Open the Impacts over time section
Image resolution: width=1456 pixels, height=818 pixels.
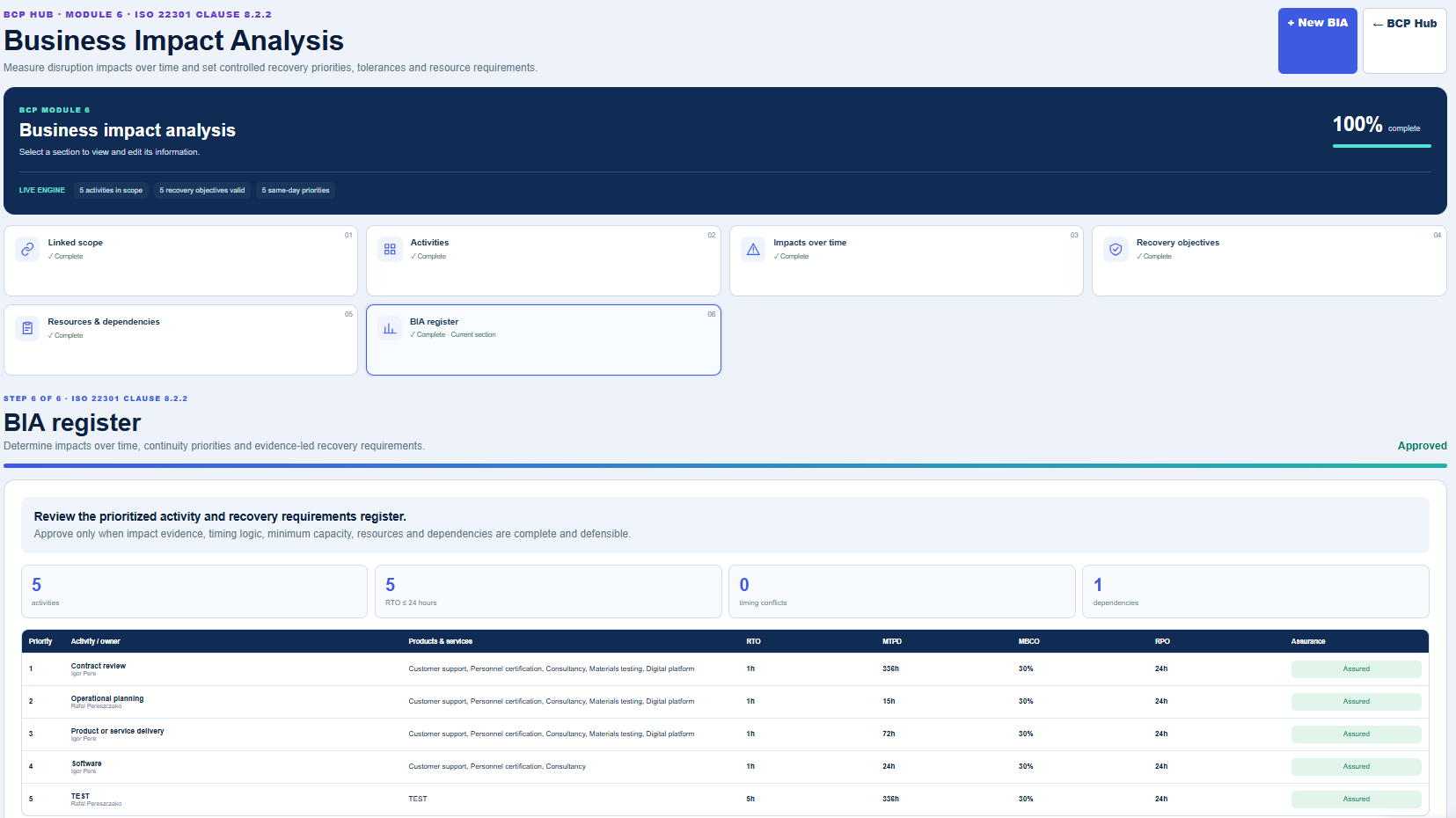(906, 260)
